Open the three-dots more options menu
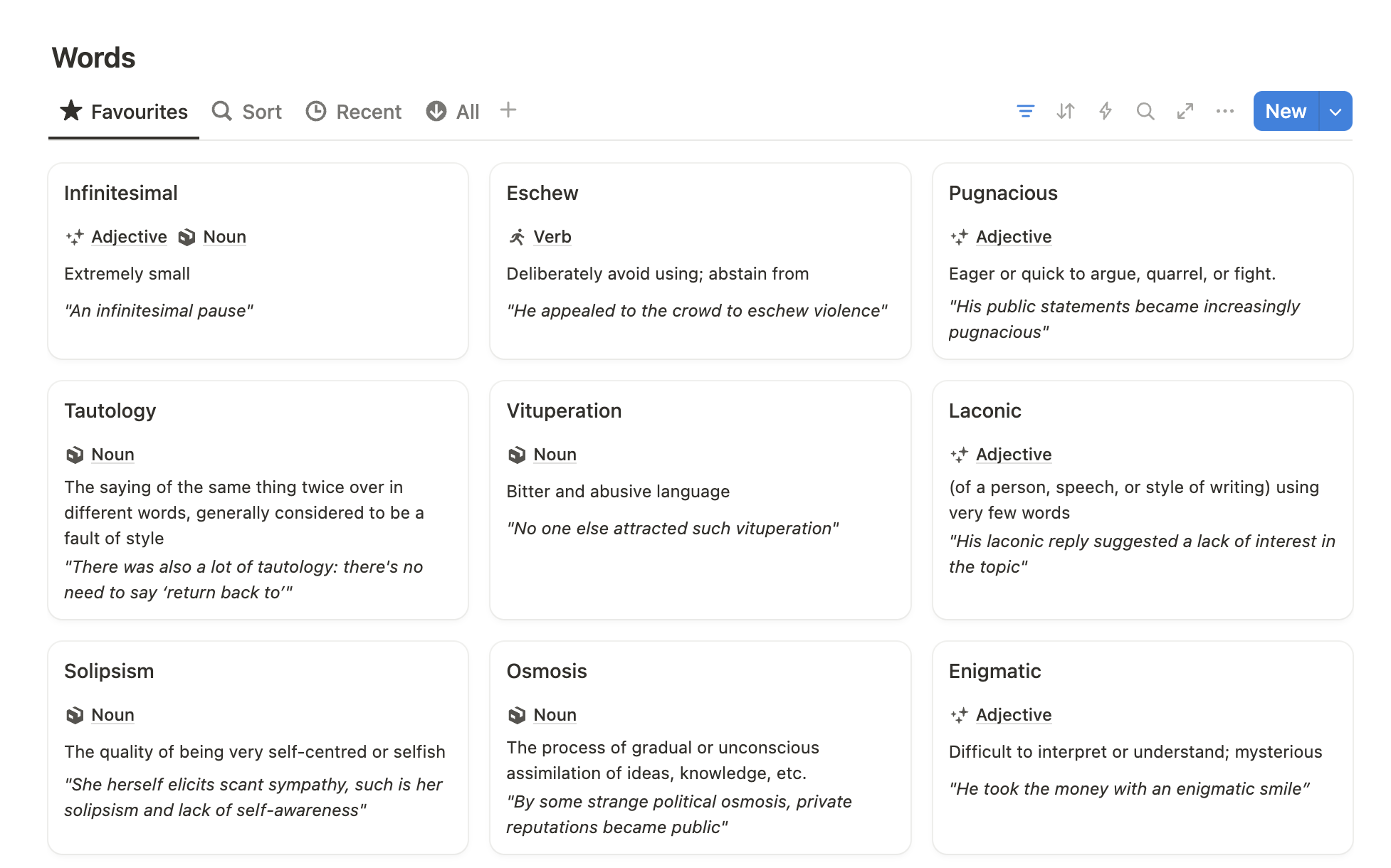Screen dimensions: 1391x868 coord(1224,111)
